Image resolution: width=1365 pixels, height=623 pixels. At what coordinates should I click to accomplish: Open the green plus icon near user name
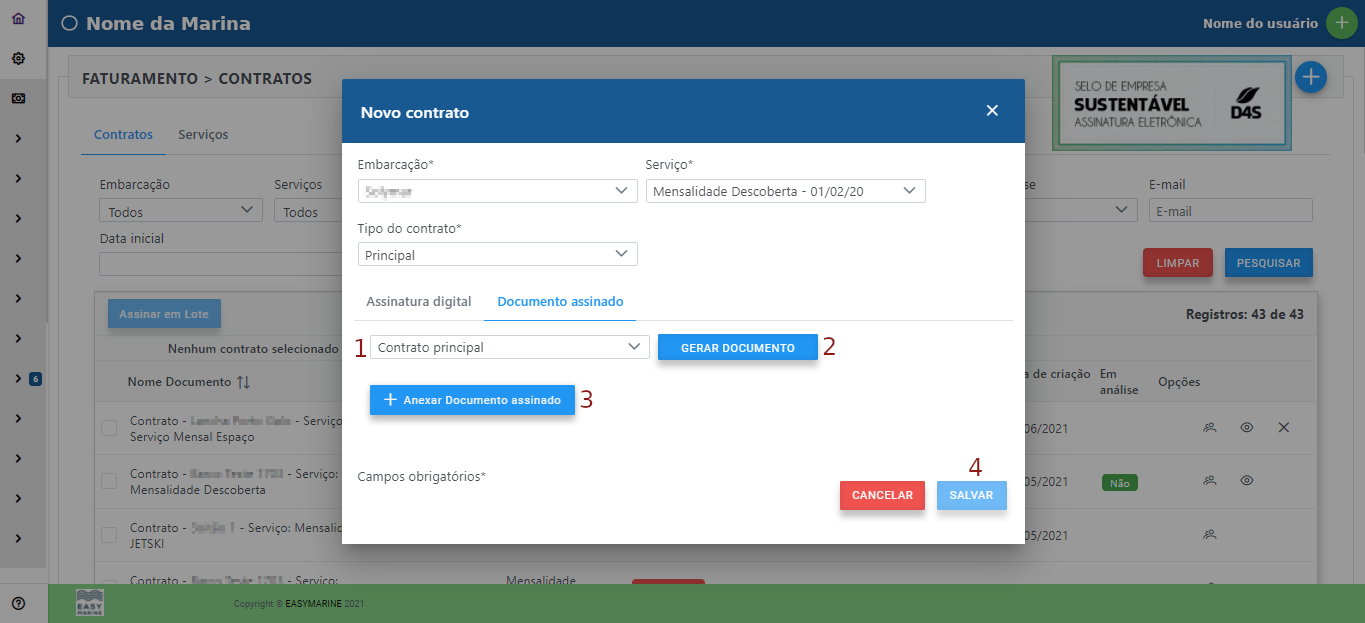click(x=1341, y=21)
